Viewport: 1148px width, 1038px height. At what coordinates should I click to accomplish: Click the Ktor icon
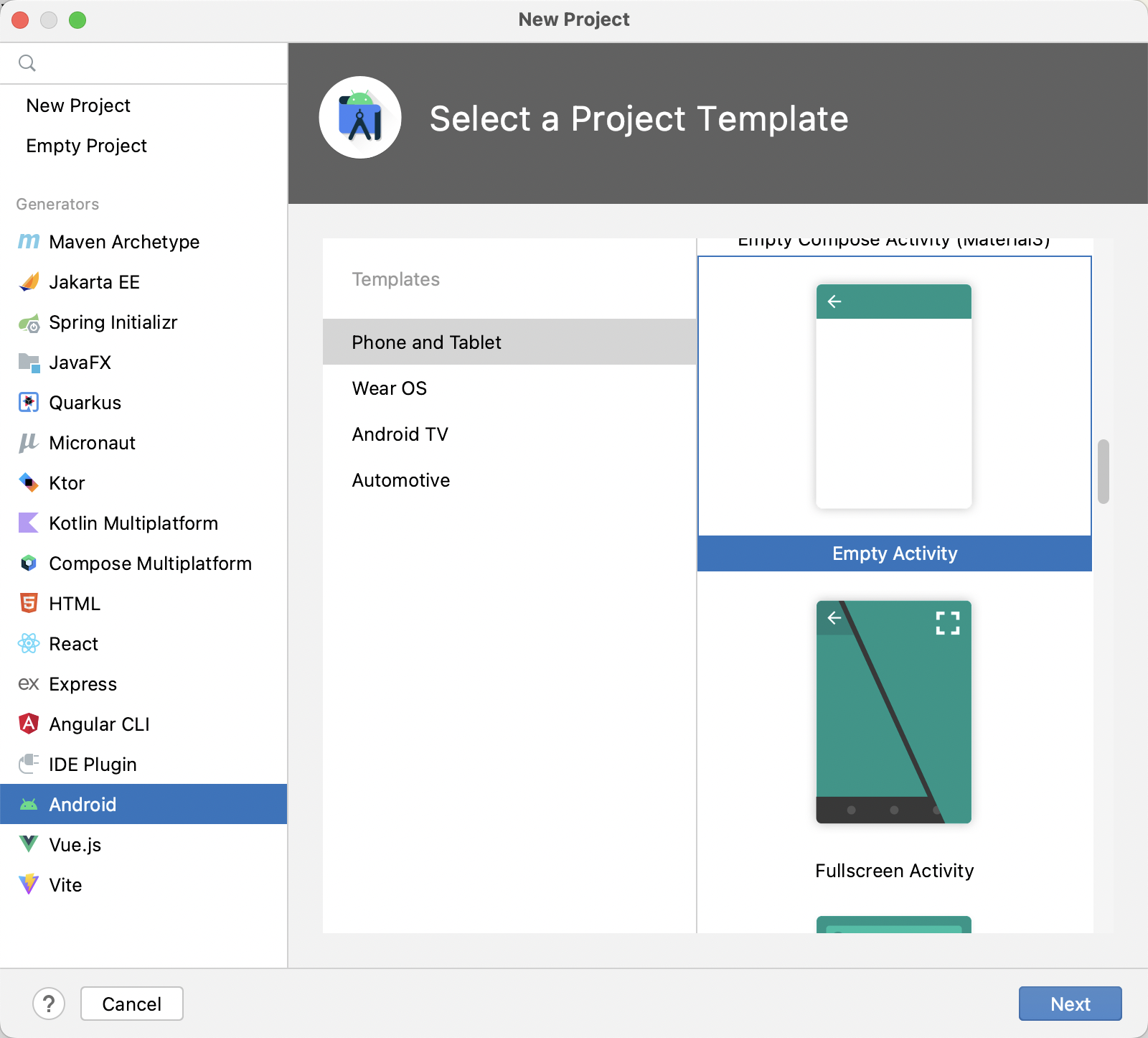tap(29, 483)
